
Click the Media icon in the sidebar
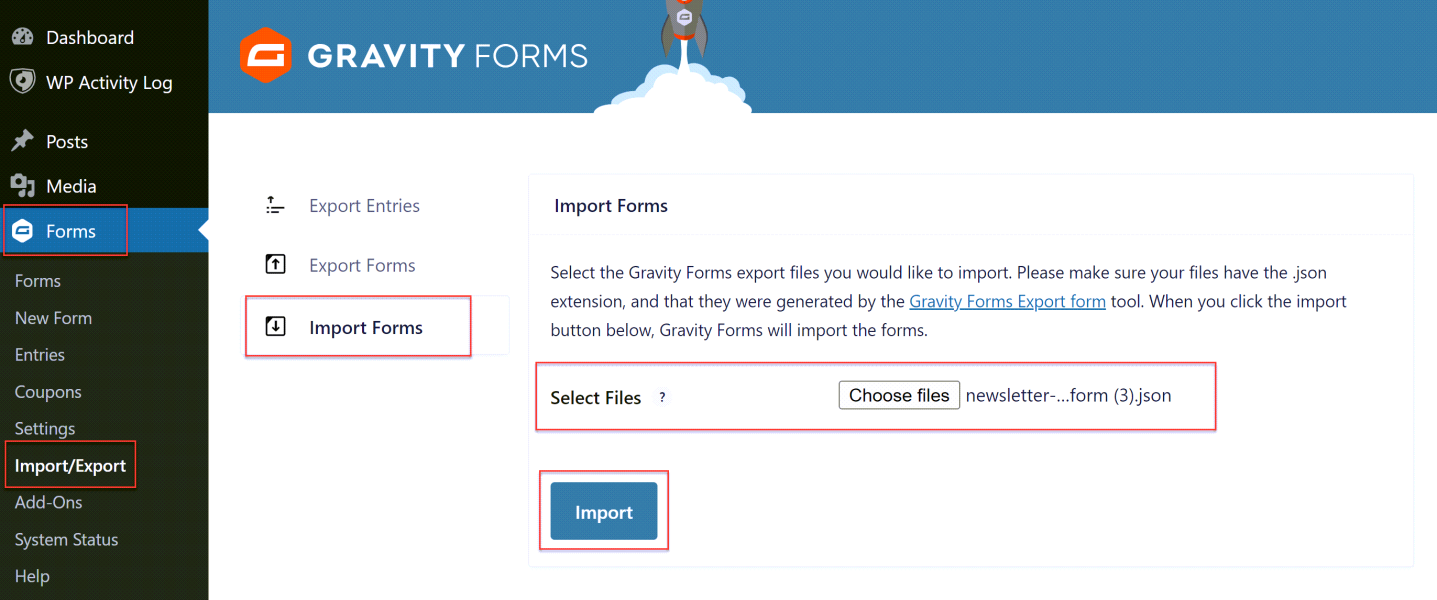point(22,185)
